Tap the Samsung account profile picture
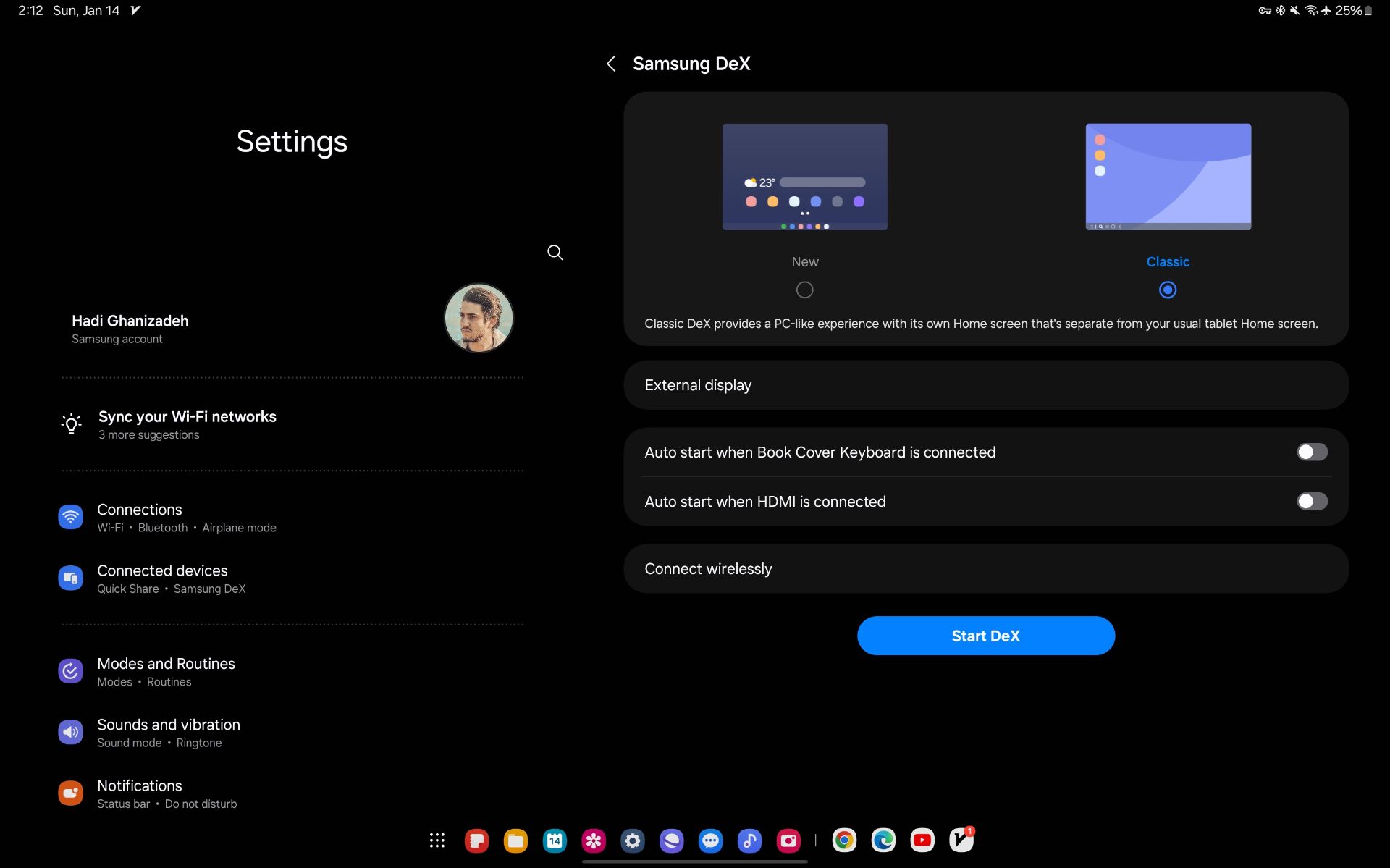Image resolution: width=1390 pixels, height=868 pixels. (x=478, y=318)
